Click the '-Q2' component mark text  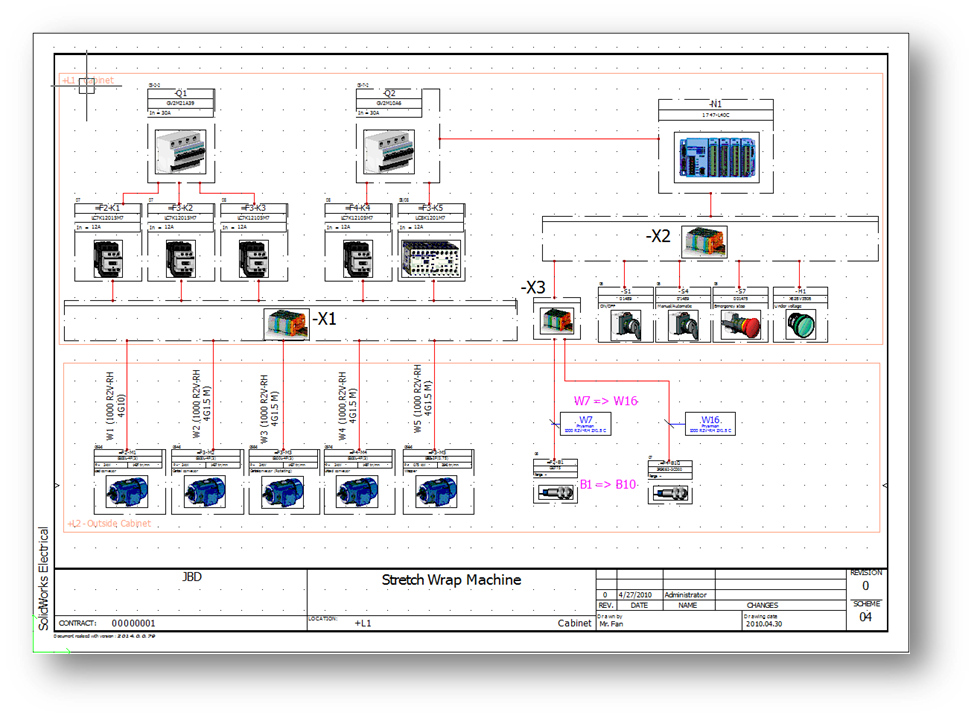coord(389,93)
